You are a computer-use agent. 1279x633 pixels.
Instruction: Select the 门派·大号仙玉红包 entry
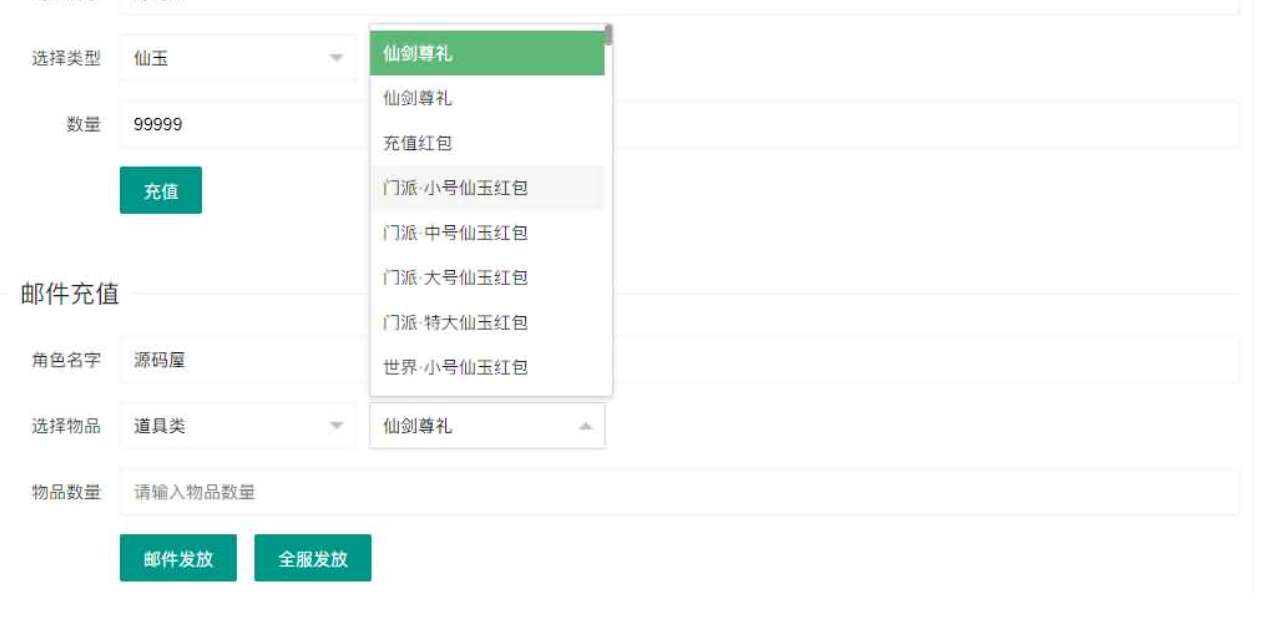coord(487,277)
